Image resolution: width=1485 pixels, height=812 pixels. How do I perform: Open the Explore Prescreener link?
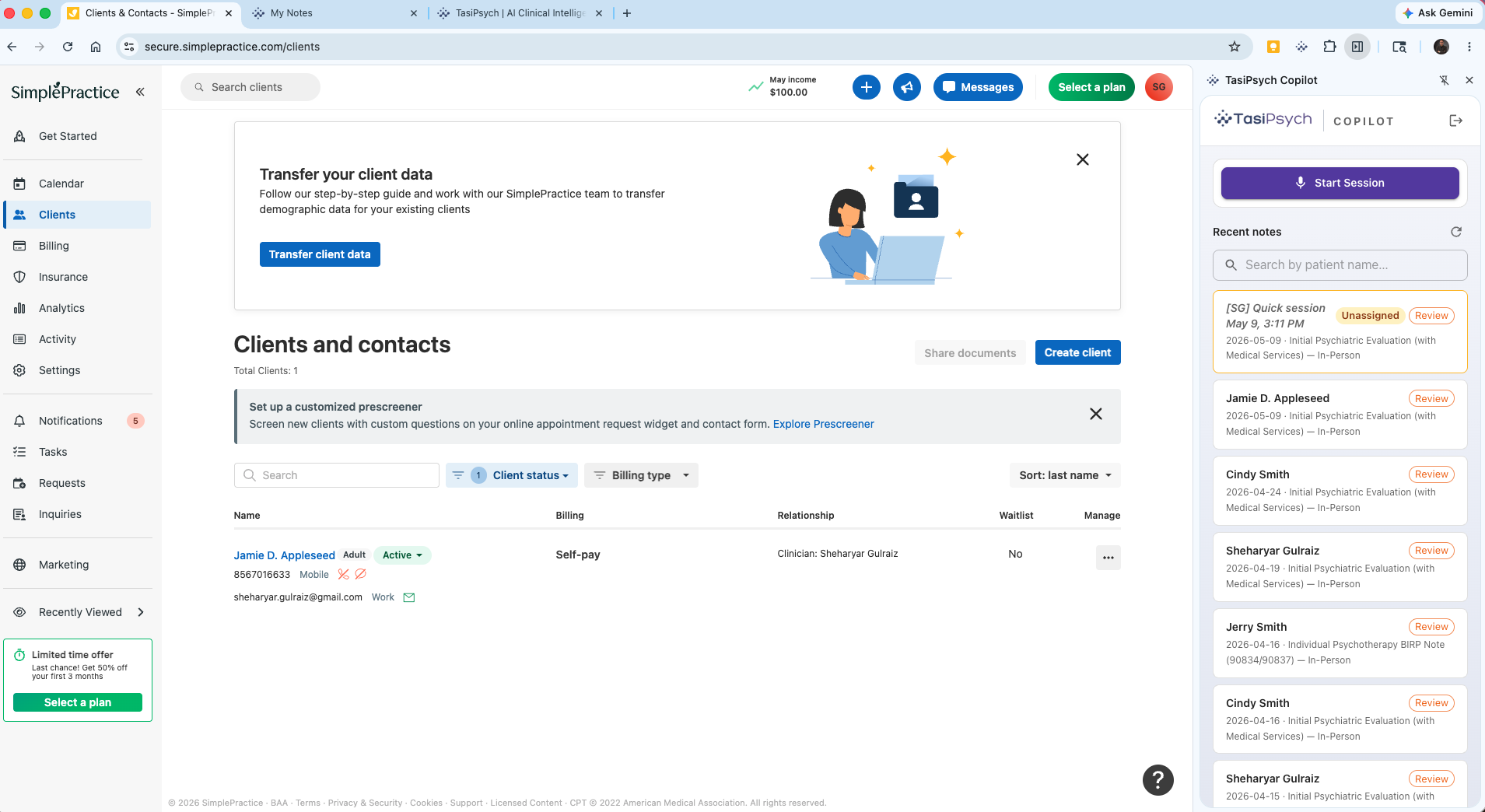(824, 424)
